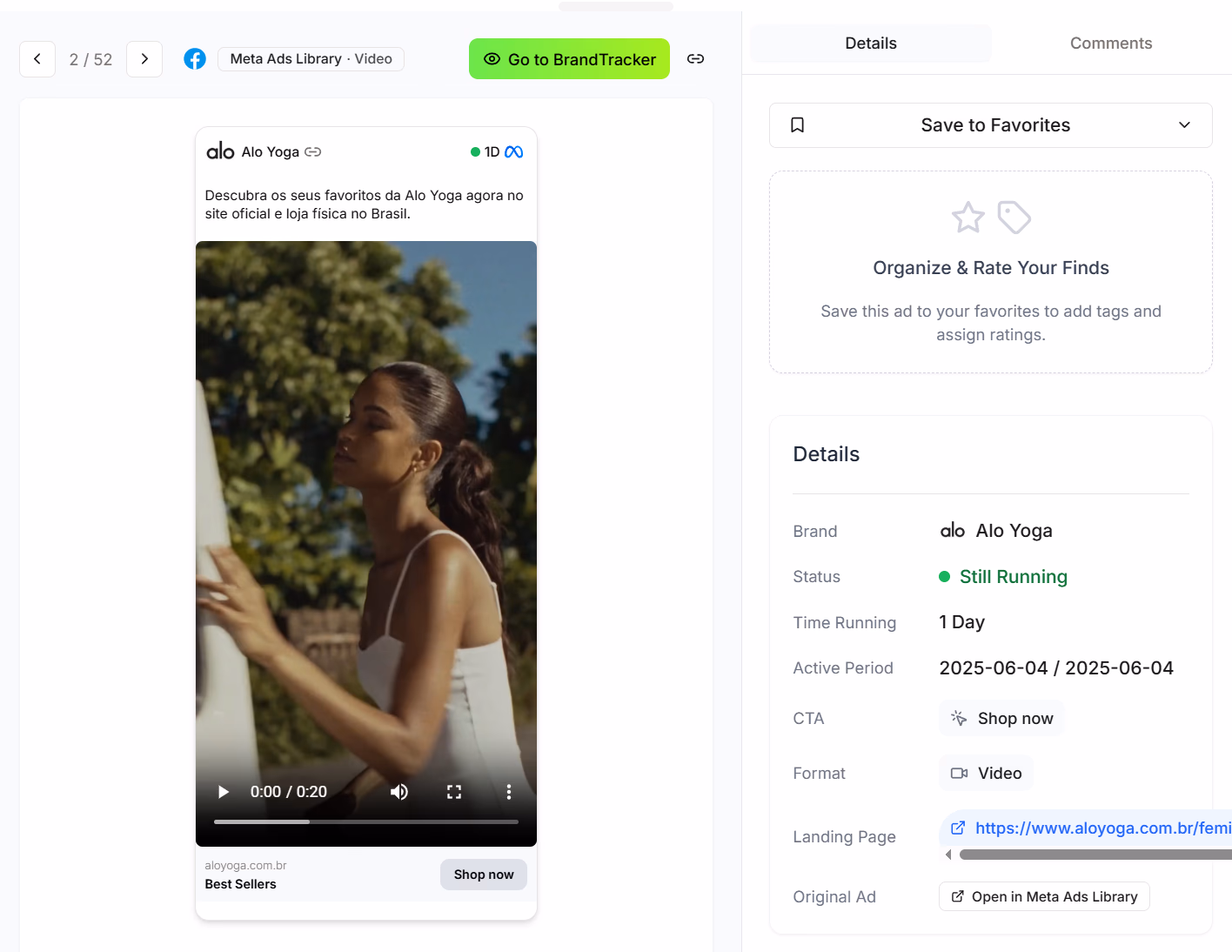Click the Landing Page label
Image resolution: width=1232 pixels, height=952 pixels.
844,837
